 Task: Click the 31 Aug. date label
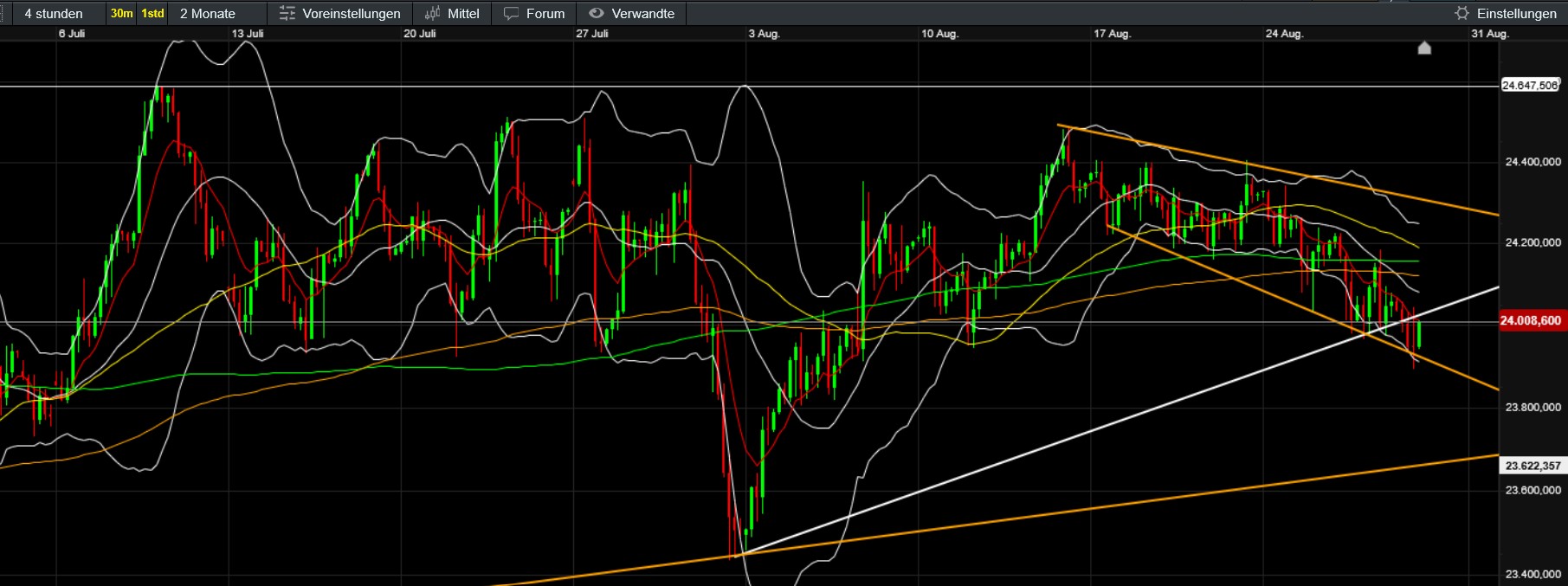1490,34
